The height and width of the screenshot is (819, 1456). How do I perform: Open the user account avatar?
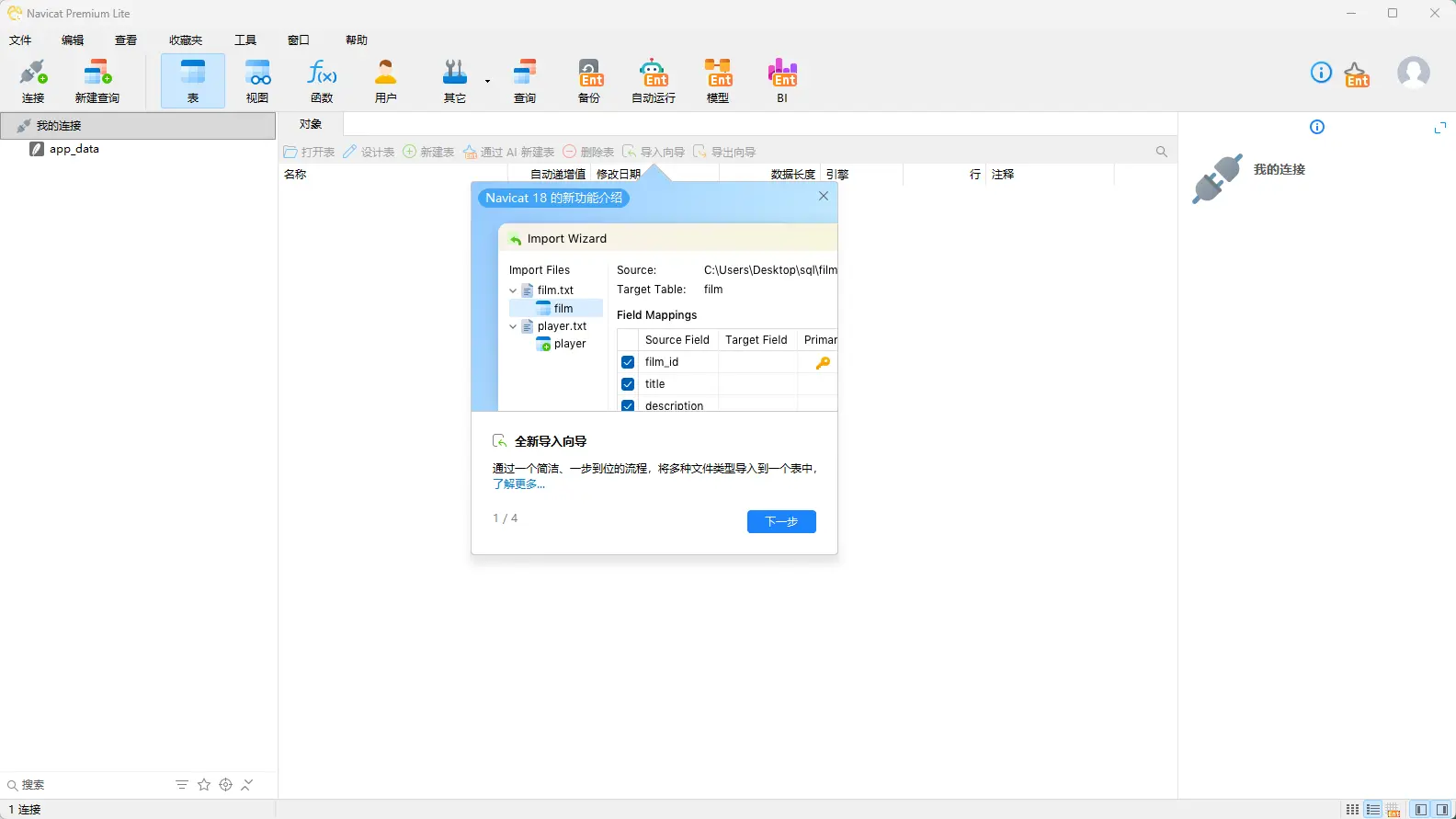click(x=1414, y=73)
